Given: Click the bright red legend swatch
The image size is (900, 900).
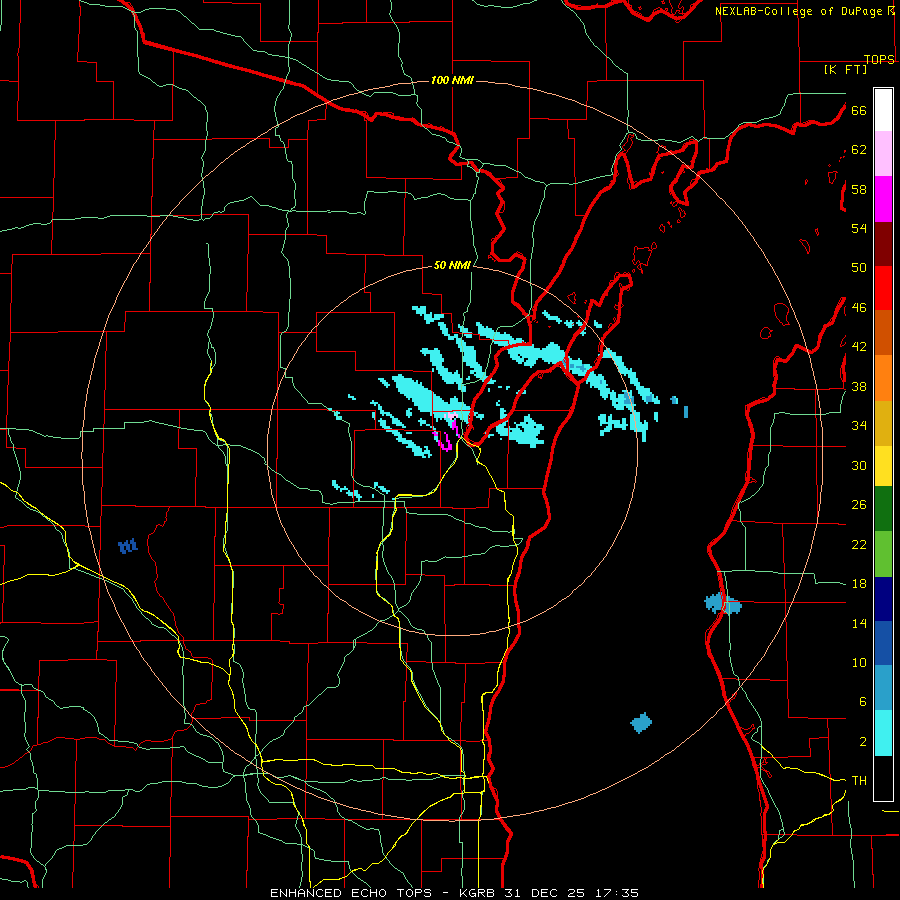Looking at the screenshot, I should 883,288.
